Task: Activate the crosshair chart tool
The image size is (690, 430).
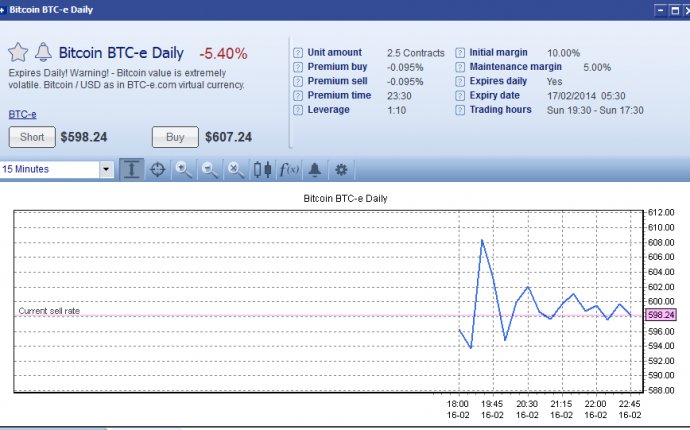Action: coord(158,169)
